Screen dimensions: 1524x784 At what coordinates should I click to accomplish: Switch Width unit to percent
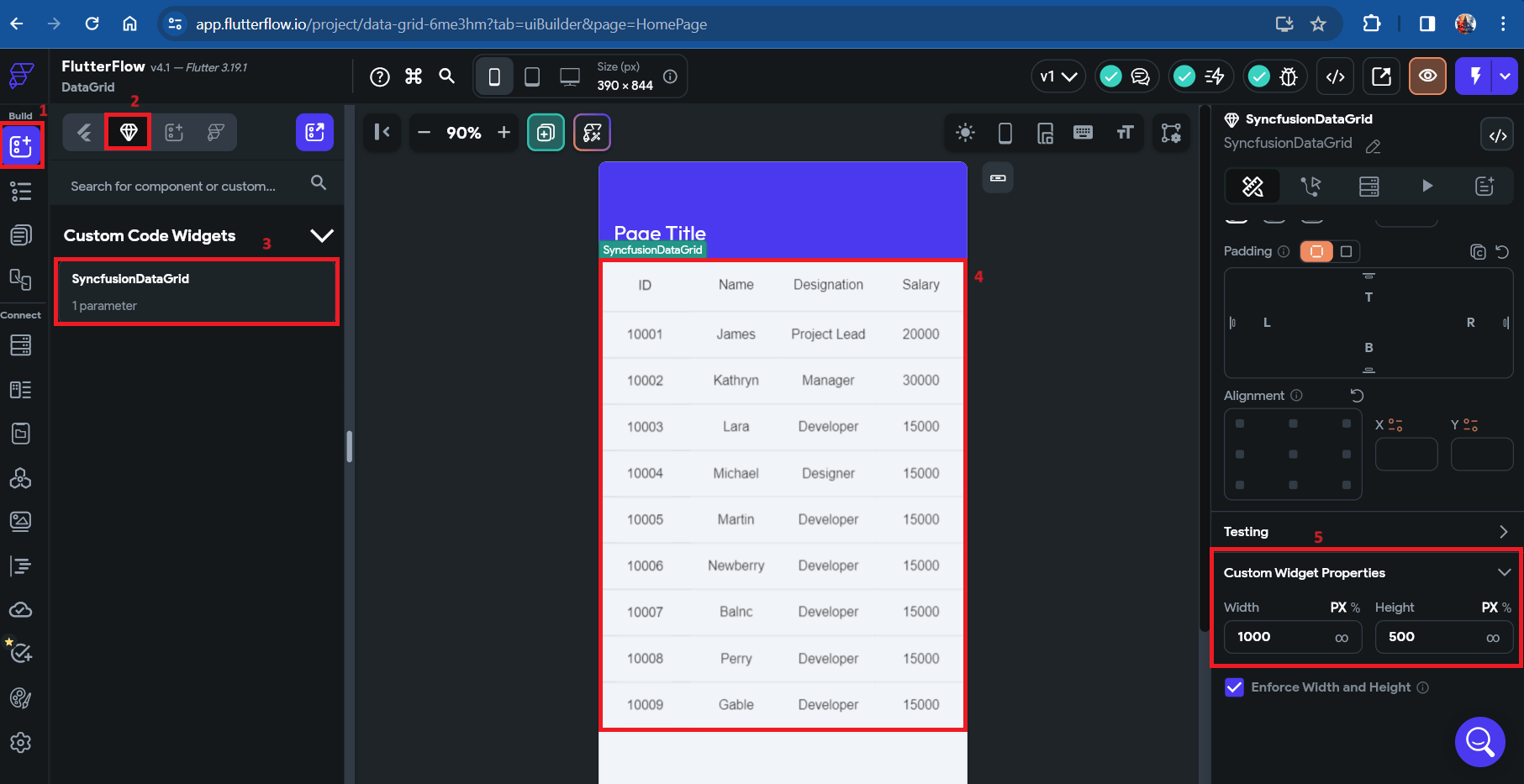click(x=1355, y=608)
